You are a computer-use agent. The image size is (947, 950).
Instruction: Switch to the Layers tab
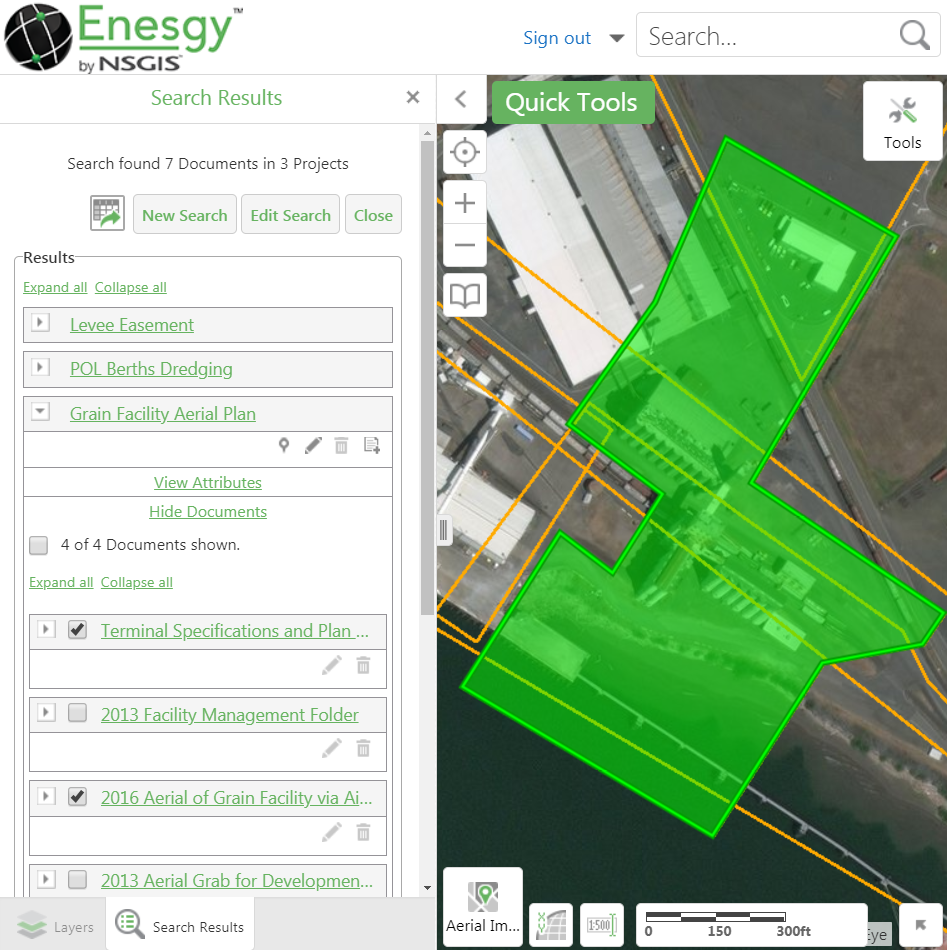tap(55, 926)
